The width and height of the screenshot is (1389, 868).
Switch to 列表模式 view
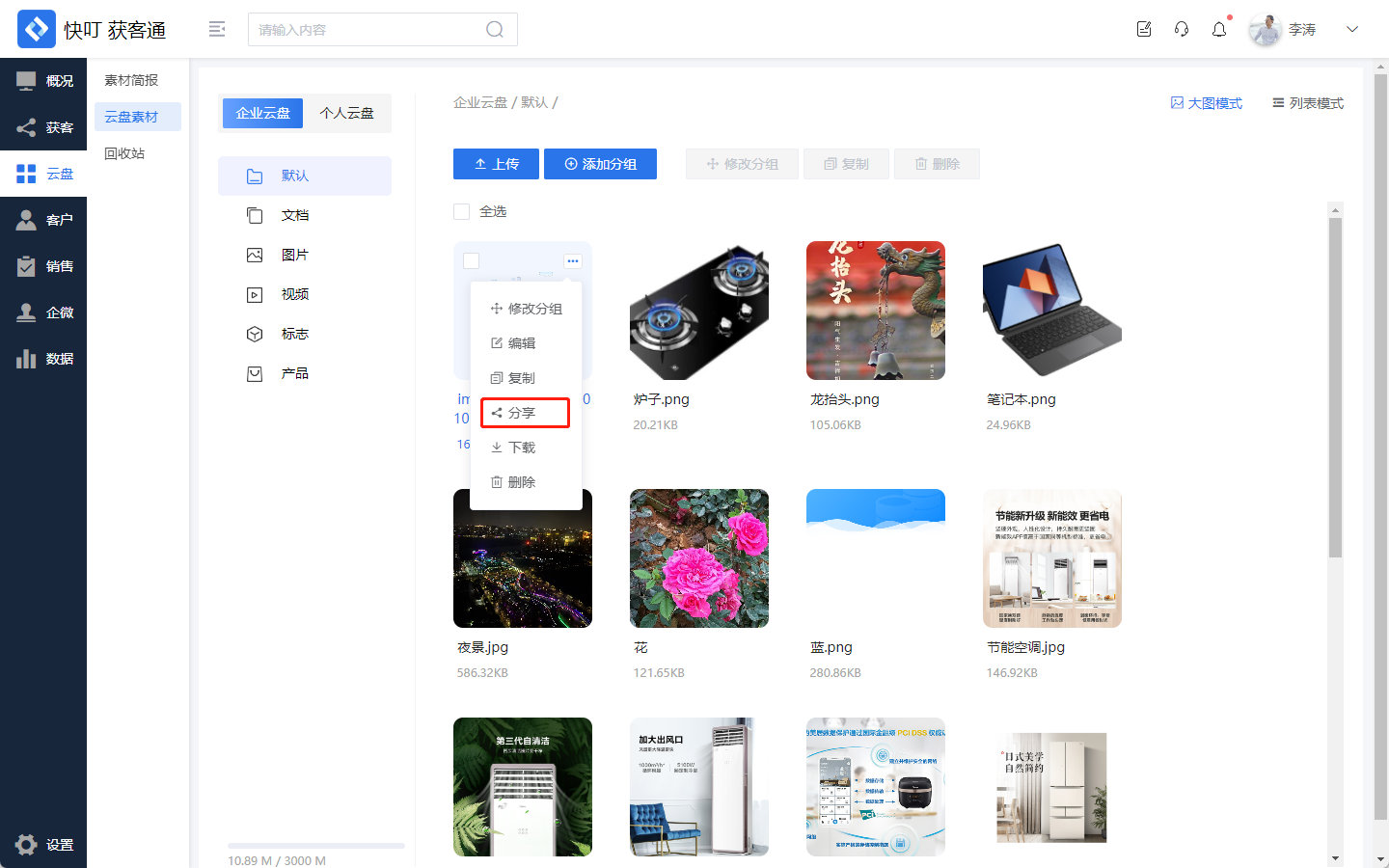1308,103
